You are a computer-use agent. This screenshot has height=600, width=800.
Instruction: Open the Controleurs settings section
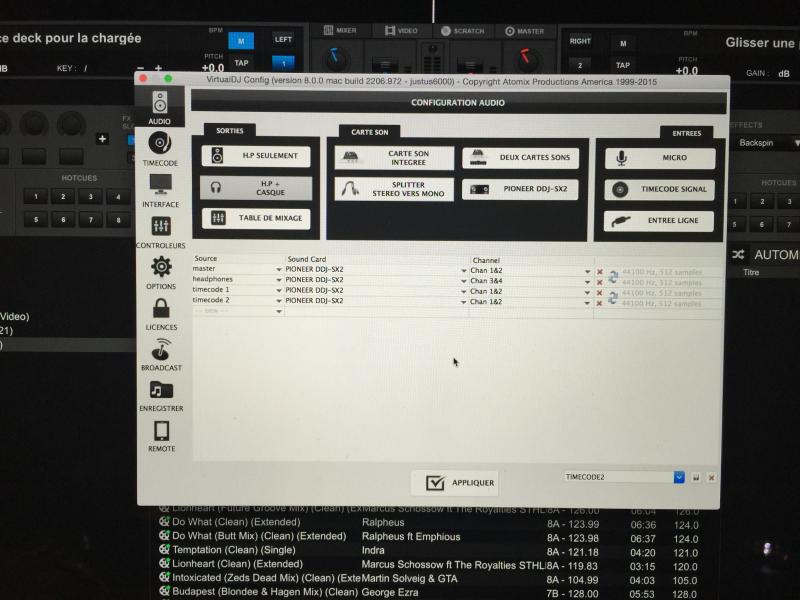[x=161, y=232]
